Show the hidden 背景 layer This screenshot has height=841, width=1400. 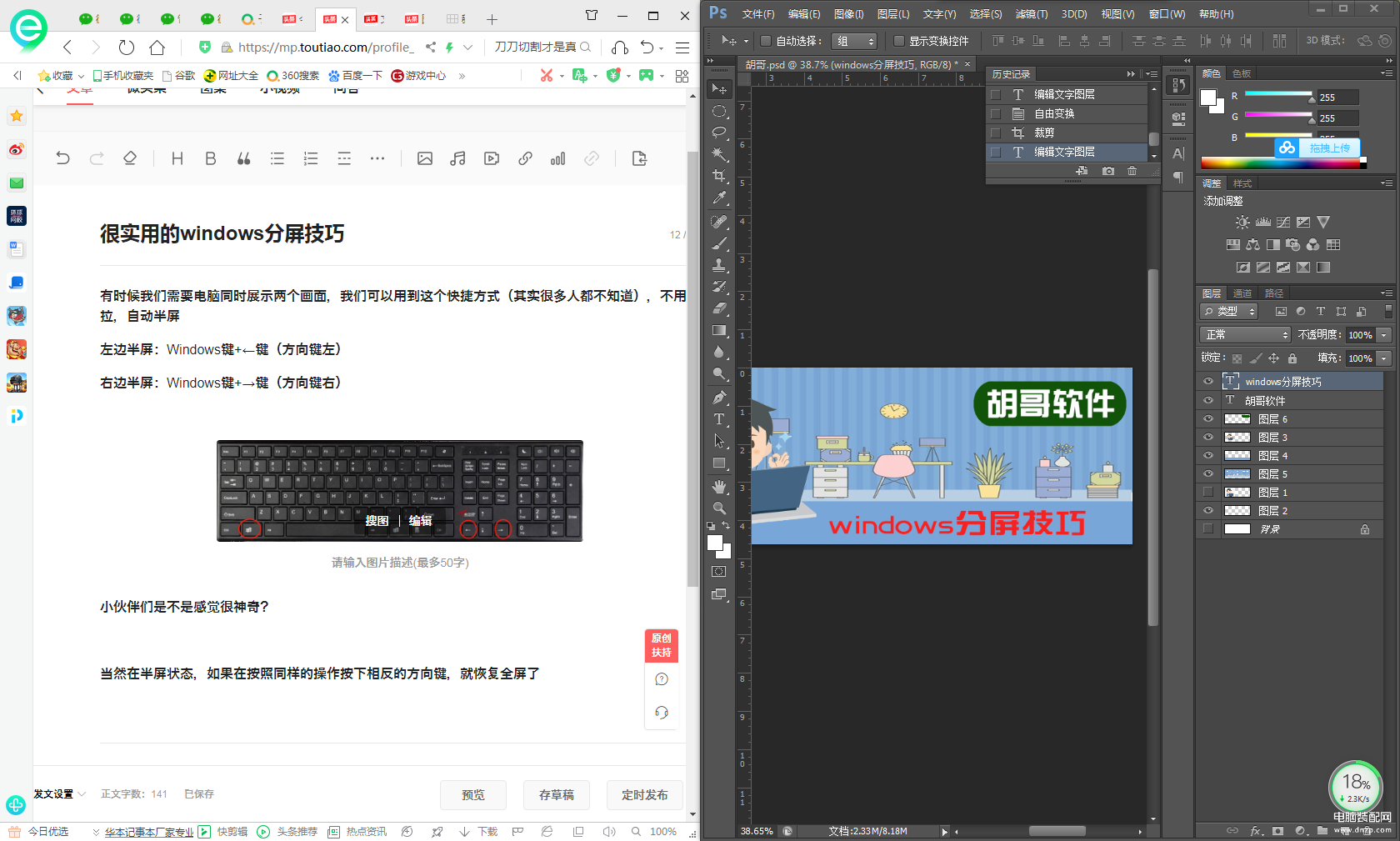[x=1208, y=528]
